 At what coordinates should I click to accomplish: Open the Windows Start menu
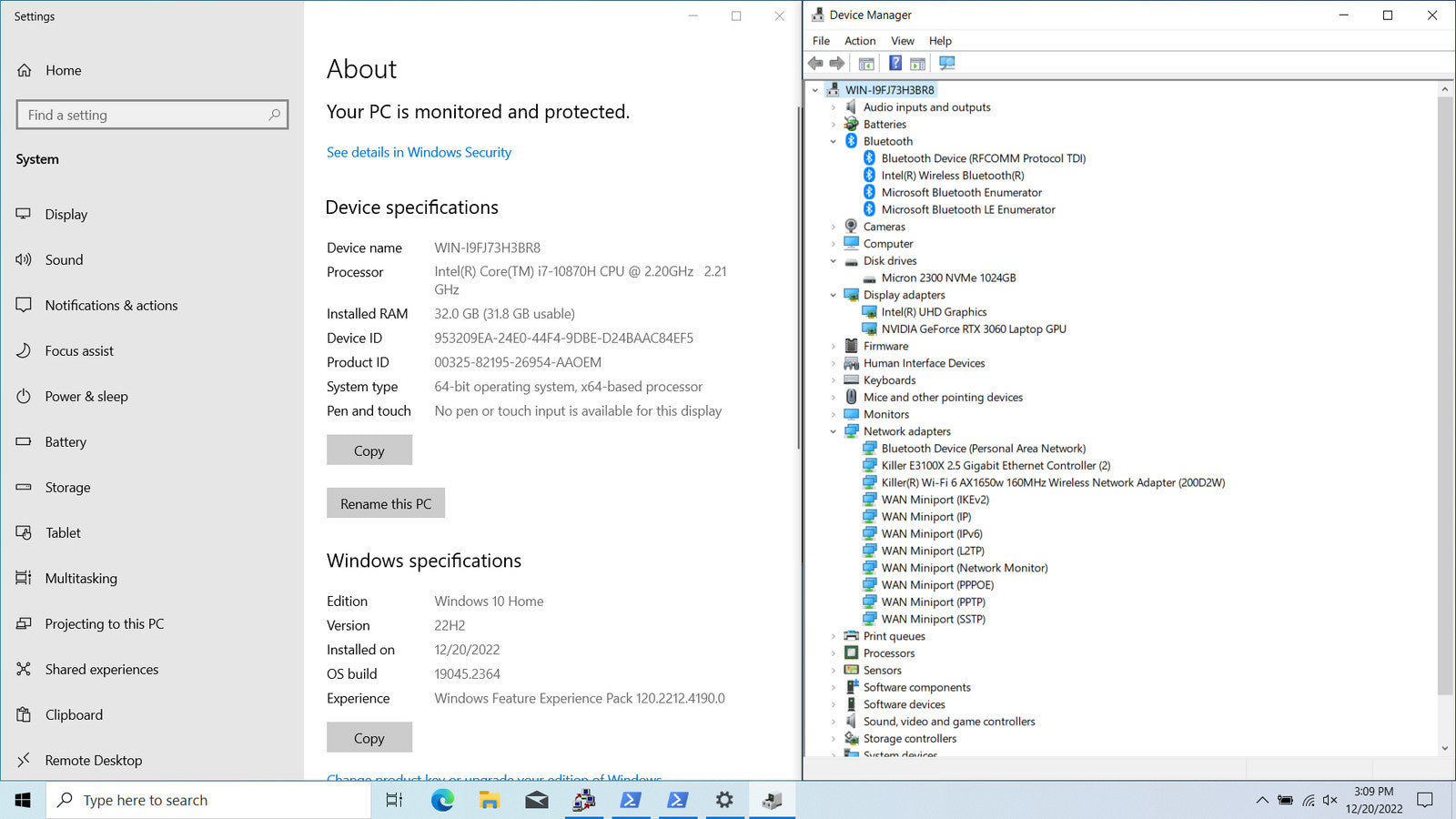click(23, 800)
